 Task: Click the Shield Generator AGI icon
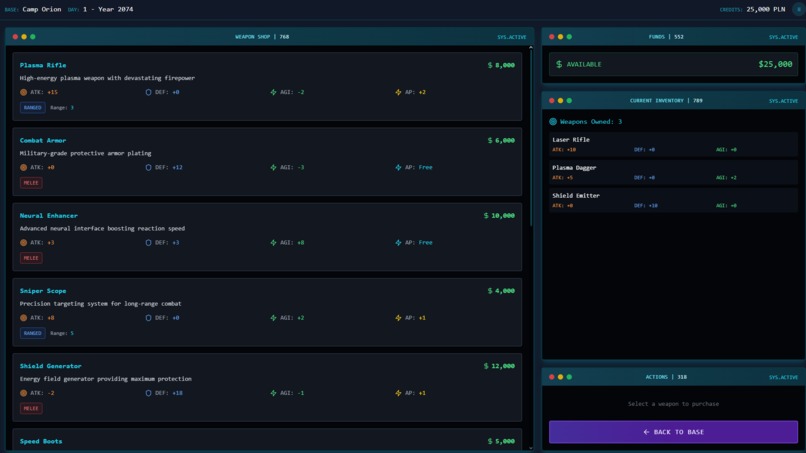click(x=273, y=393)
